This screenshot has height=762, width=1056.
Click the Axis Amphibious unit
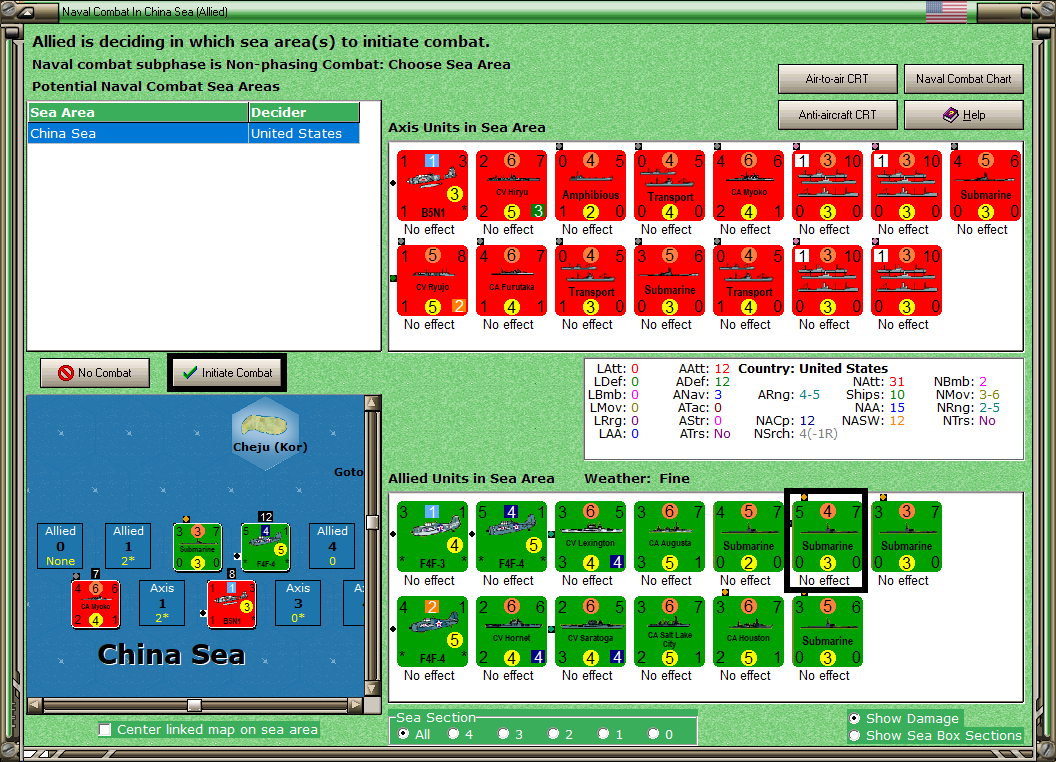(x=590, y=185)
